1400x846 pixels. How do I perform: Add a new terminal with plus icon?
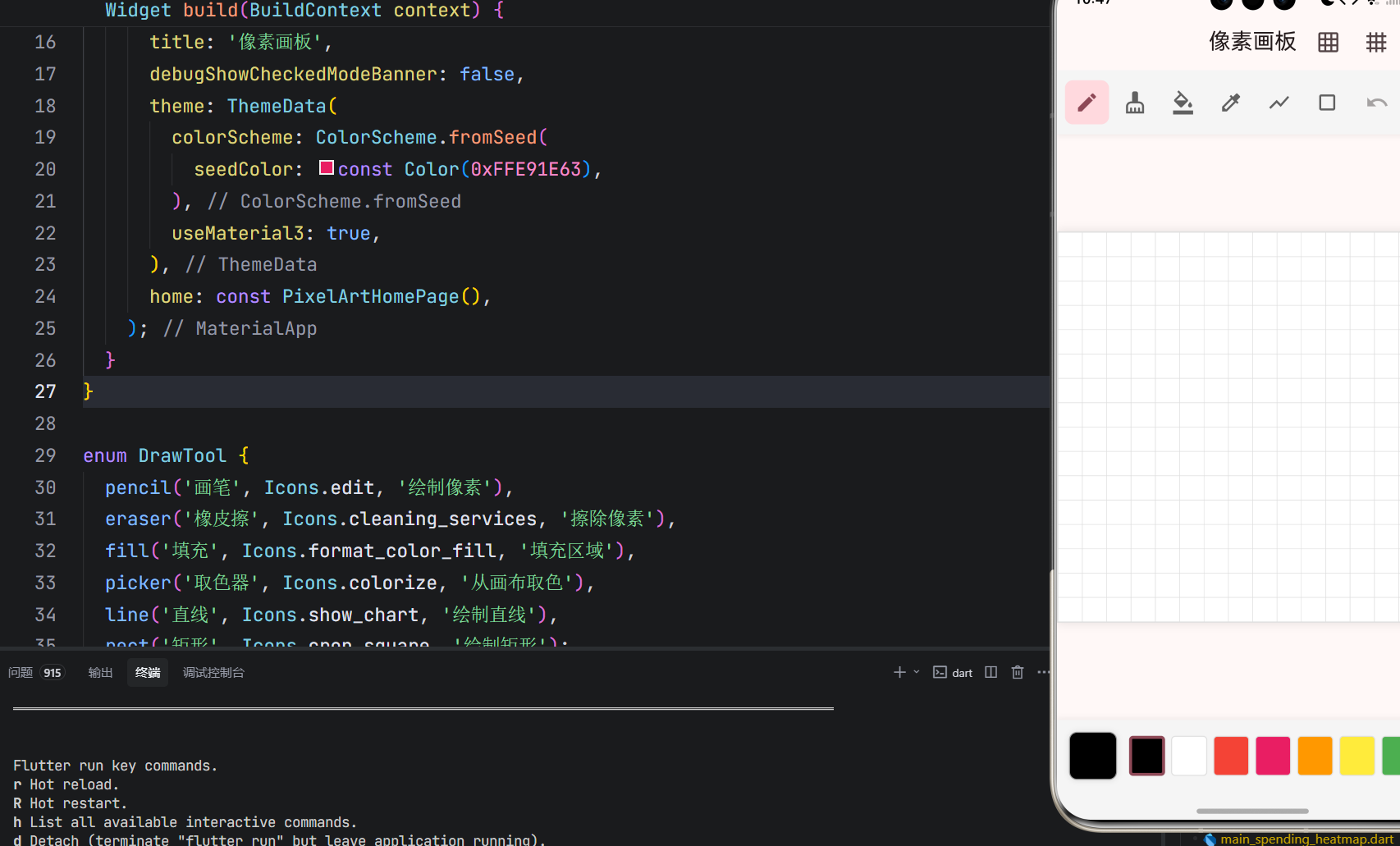click(899, 672)
